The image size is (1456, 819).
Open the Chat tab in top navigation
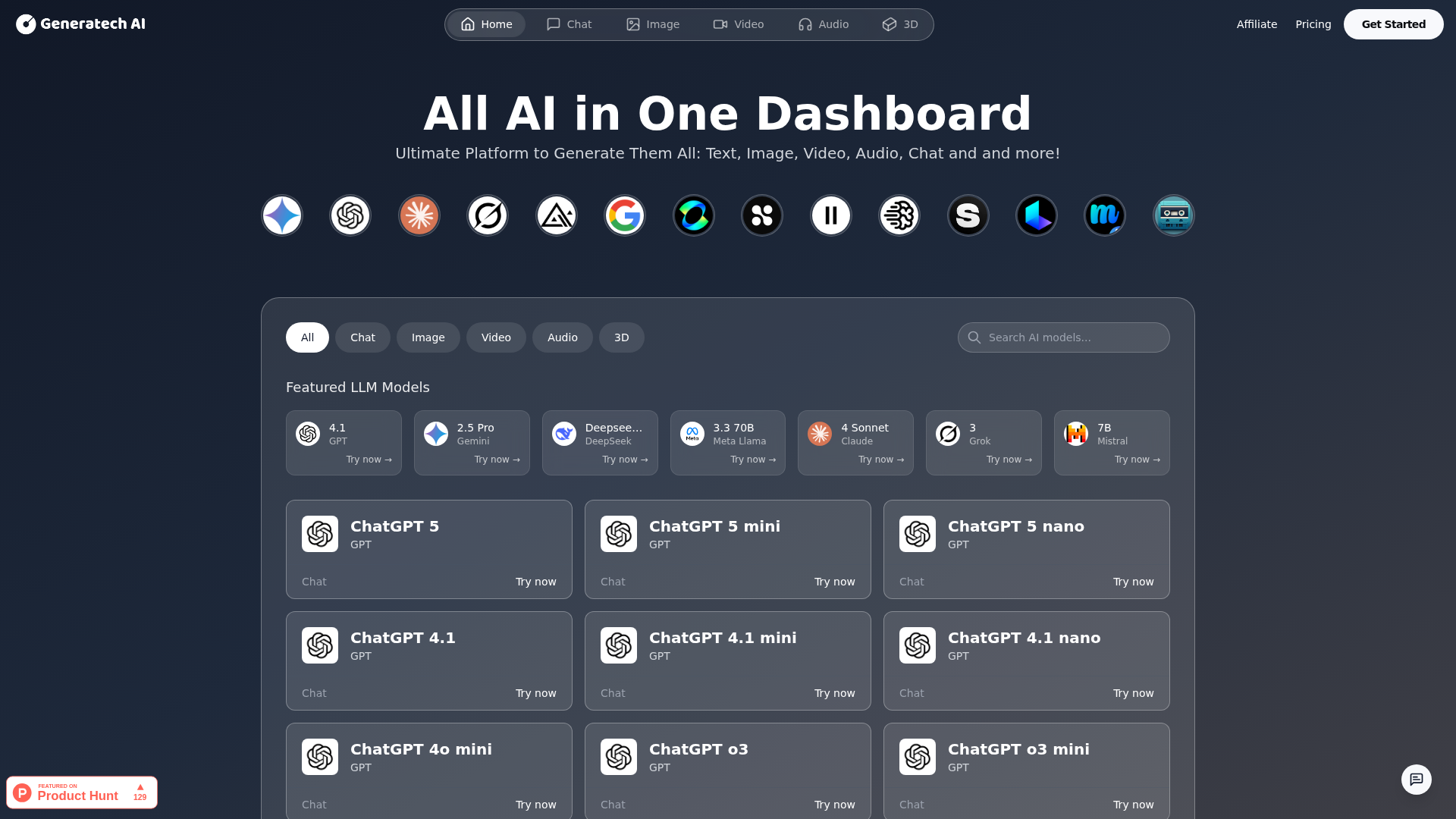point(569,24)
